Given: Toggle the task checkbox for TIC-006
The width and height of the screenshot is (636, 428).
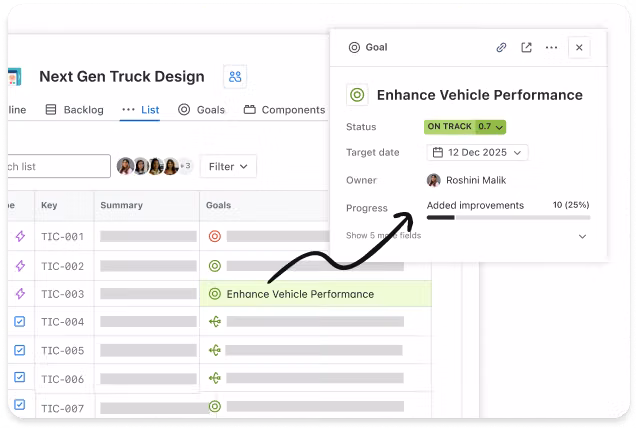Looking at the screenshot, I should pos(20,379).
